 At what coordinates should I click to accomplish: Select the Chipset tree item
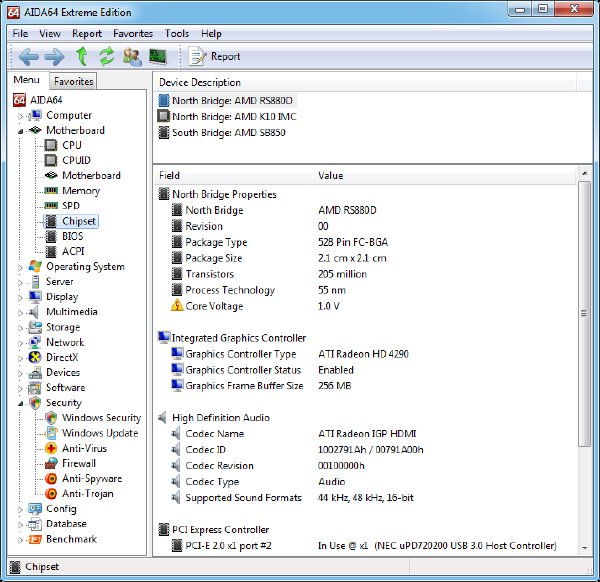click(71, 221)
